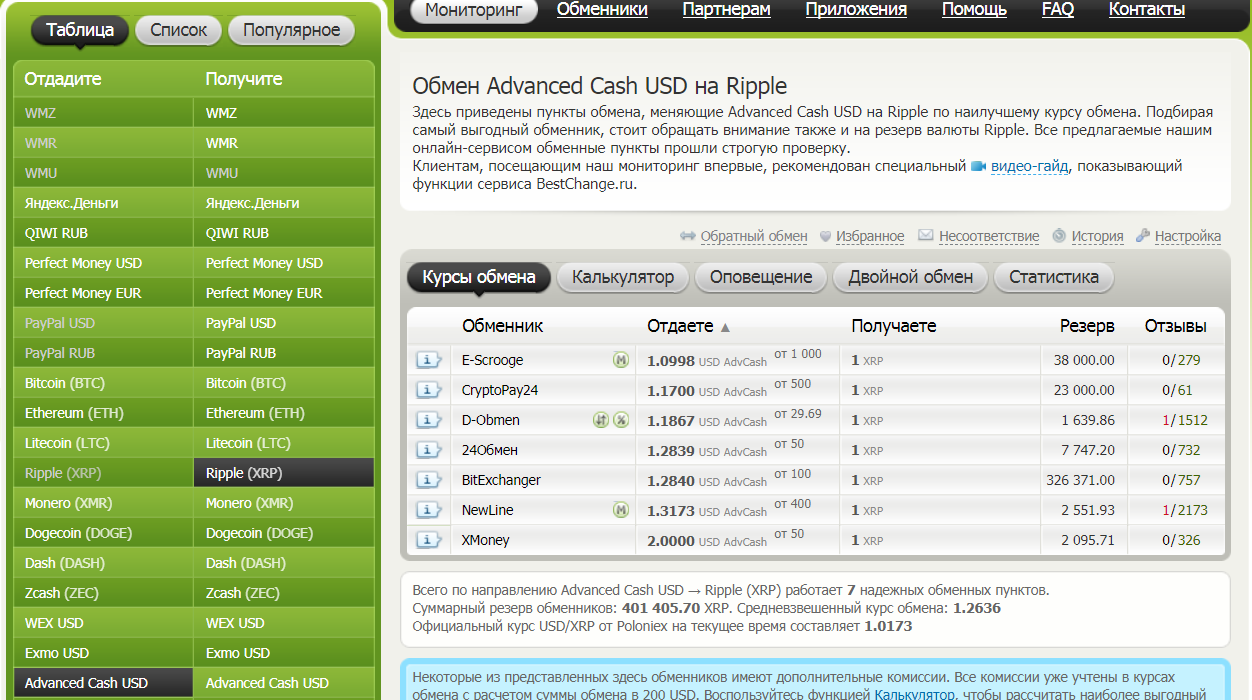Choose Litecoin (LTC) in the Отдадите column
The height and width of the screenshot is (700, 1252).
[x=104, y=443]
